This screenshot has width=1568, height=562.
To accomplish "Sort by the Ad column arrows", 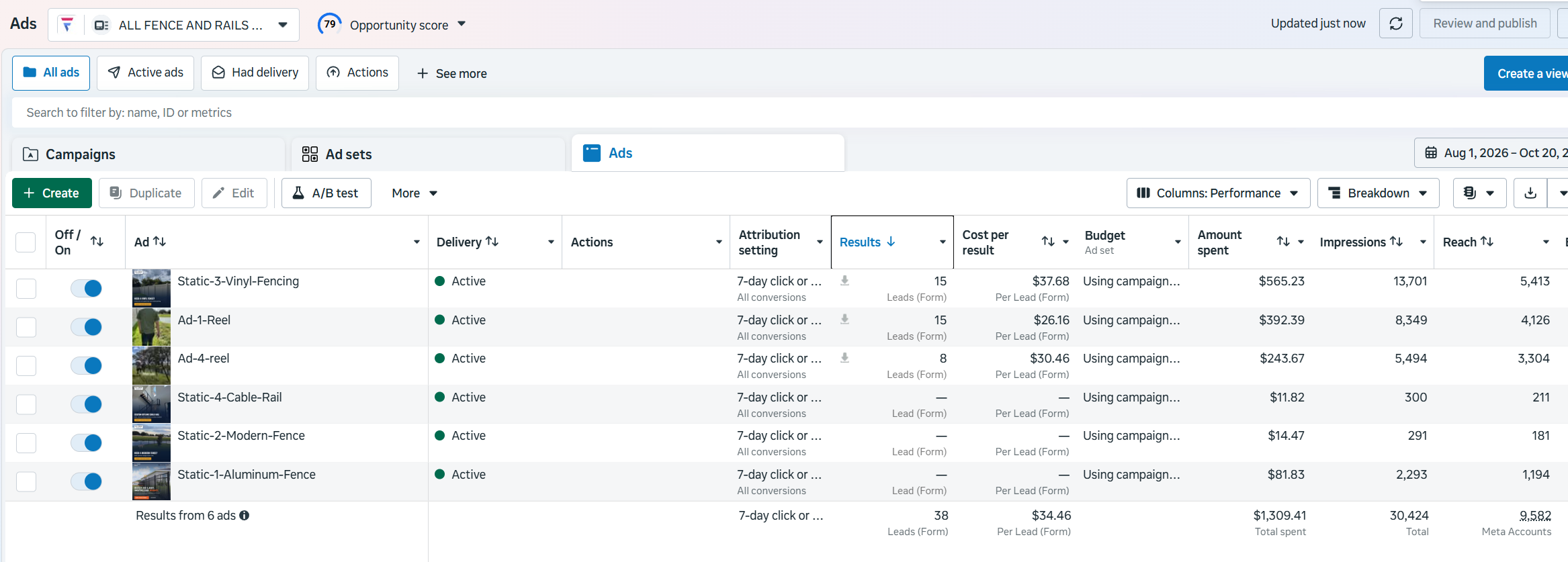I will pos(159,242).
